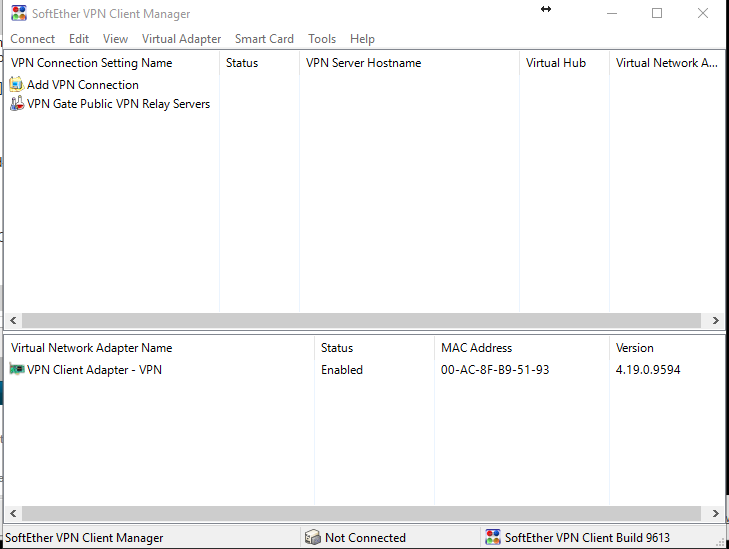
Task: Open the Help menu
Action: (x=362, y=39)
